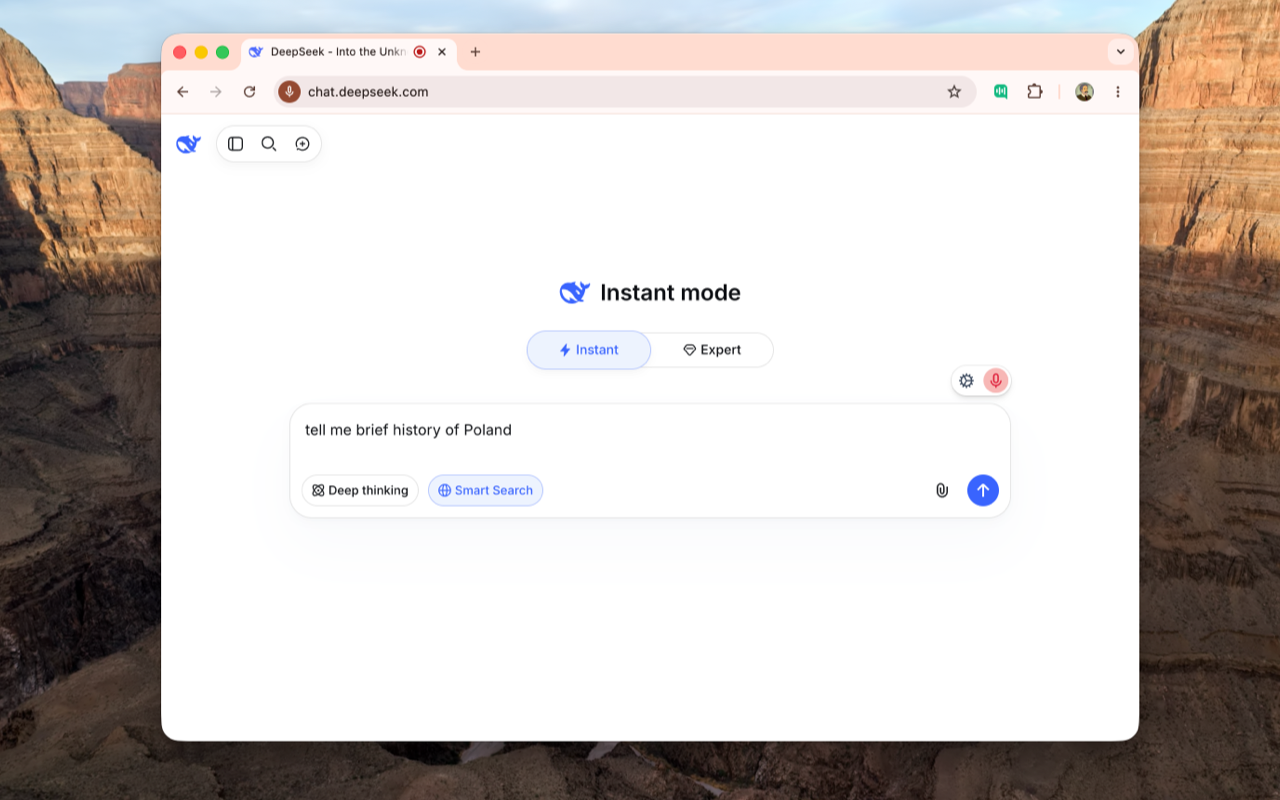Attach a file with the paperclip icon
The height and width of the screenshot is (800, 1280).
tap(942, 490)
